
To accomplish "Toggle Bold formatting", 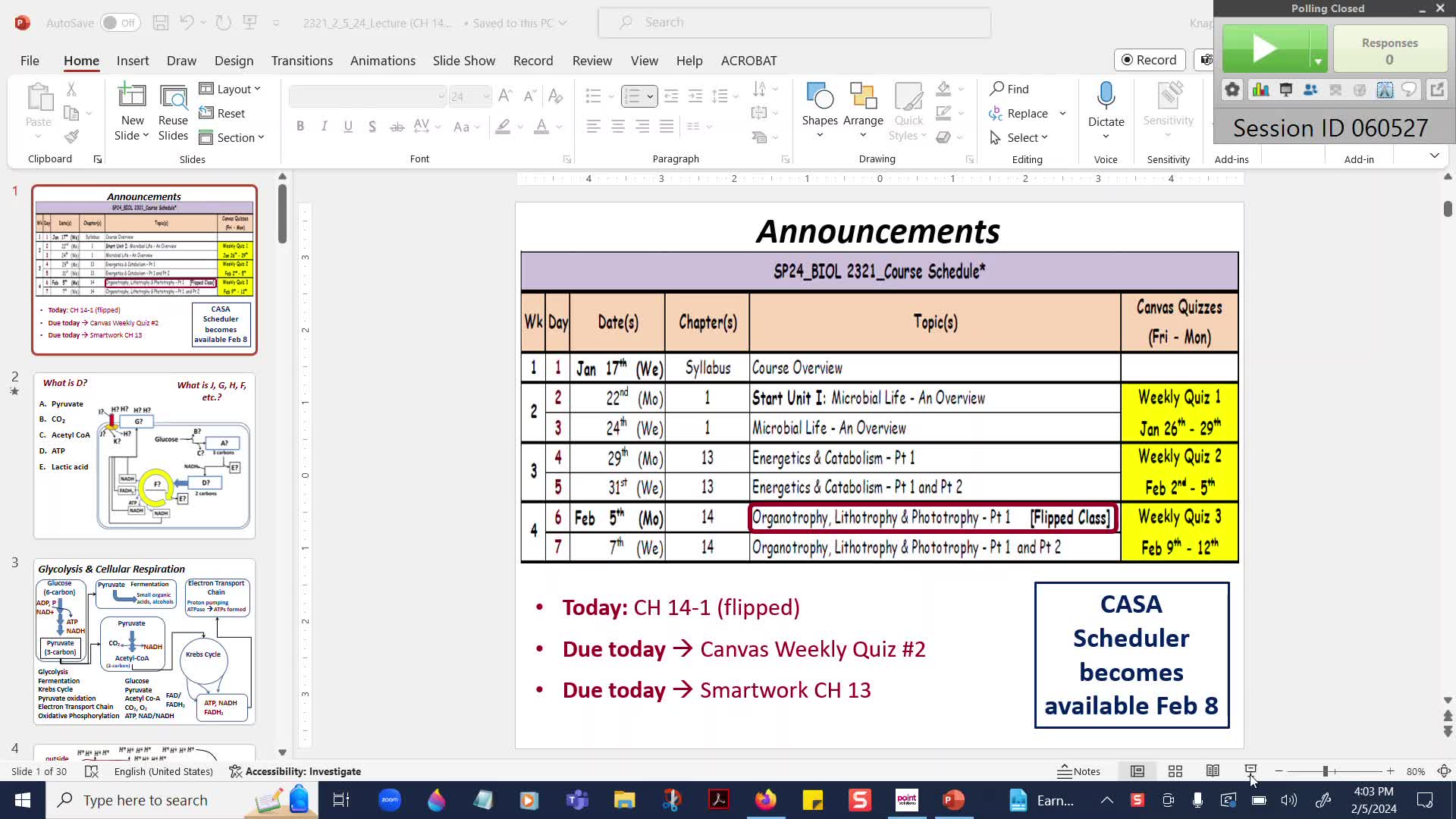I will [x=300, y=127].
